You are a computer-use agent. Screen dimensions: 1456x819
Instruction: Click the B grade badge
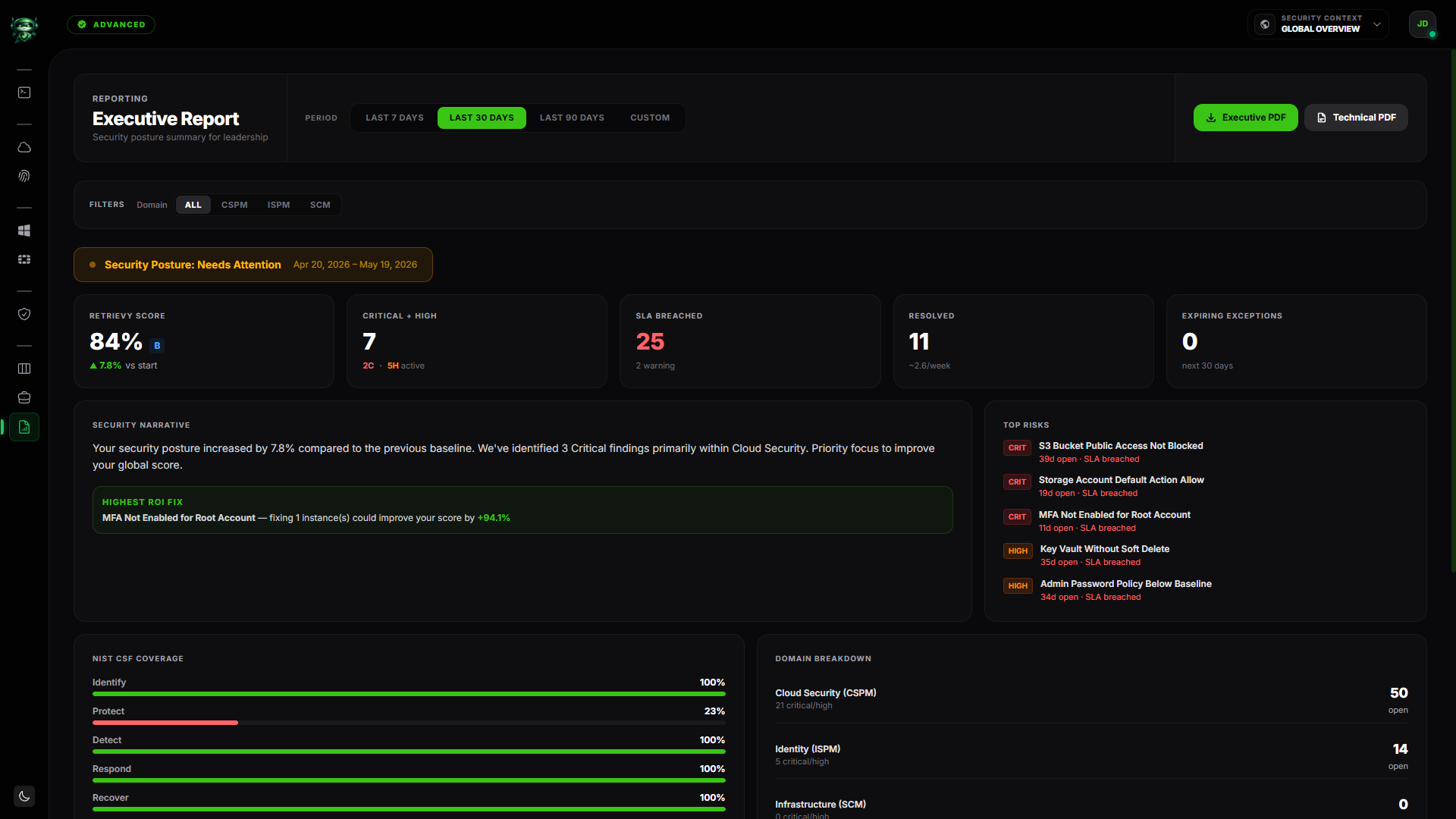[x=157, y=346]
